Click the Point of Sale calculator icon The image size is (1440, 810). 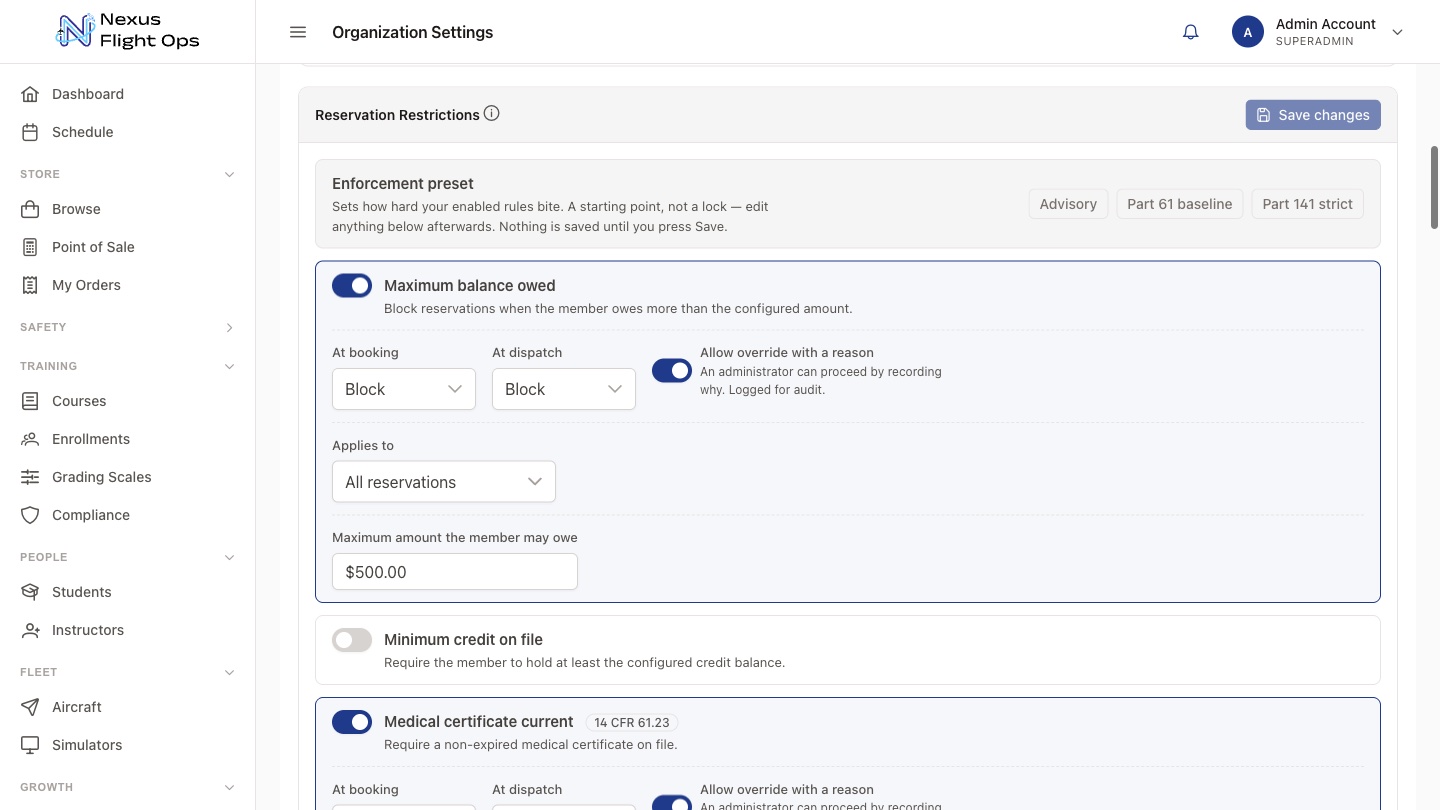click(30, 247)
